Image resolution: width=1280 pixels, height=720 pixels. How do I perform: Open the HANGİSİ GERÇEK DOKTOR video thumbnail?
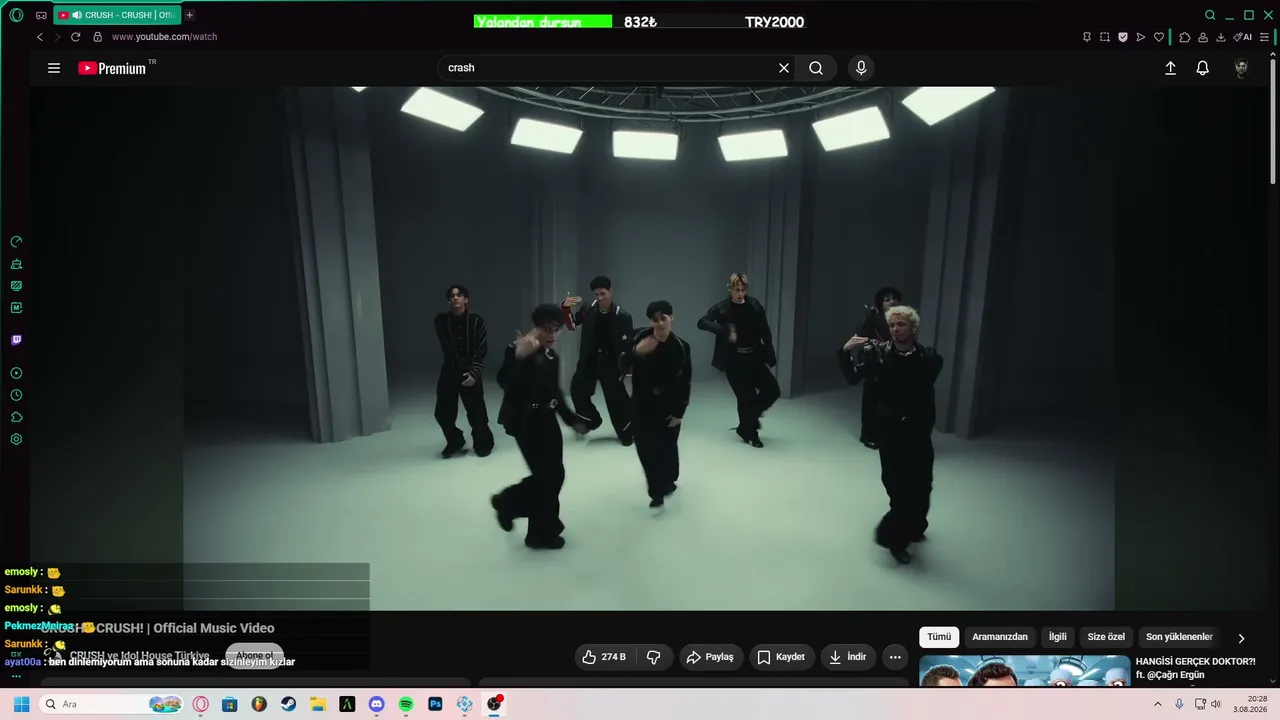1025,671
